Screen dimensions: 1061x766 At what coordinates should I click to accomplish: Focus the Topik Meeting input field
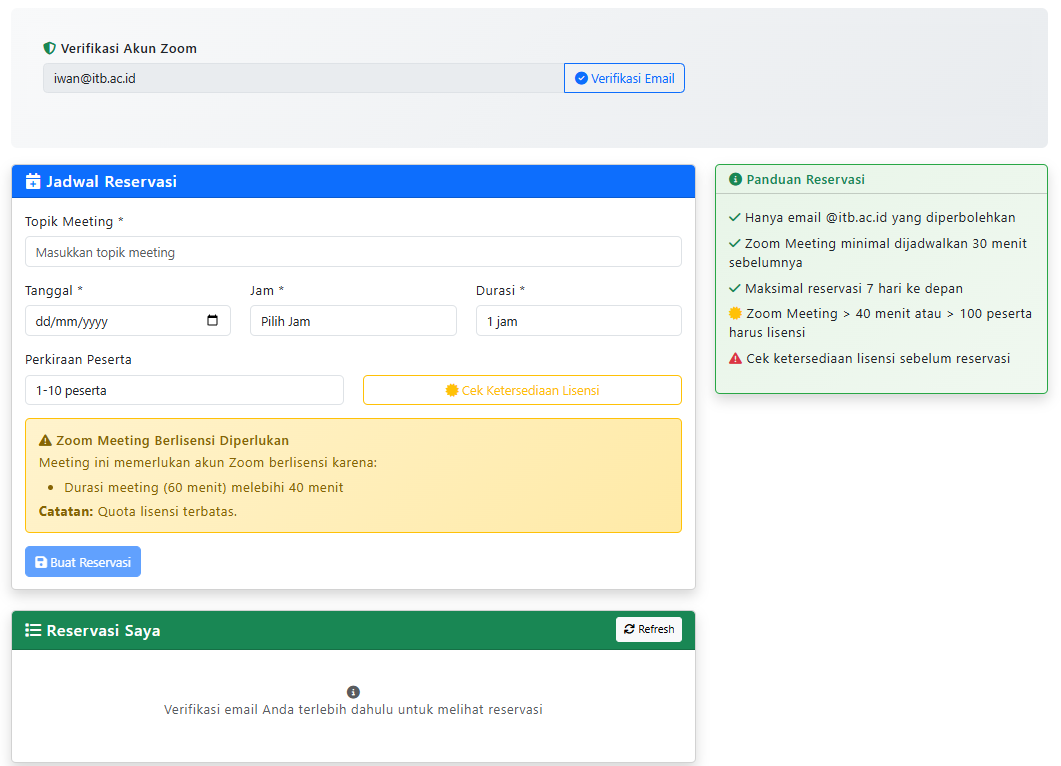(x=353, y=252)
